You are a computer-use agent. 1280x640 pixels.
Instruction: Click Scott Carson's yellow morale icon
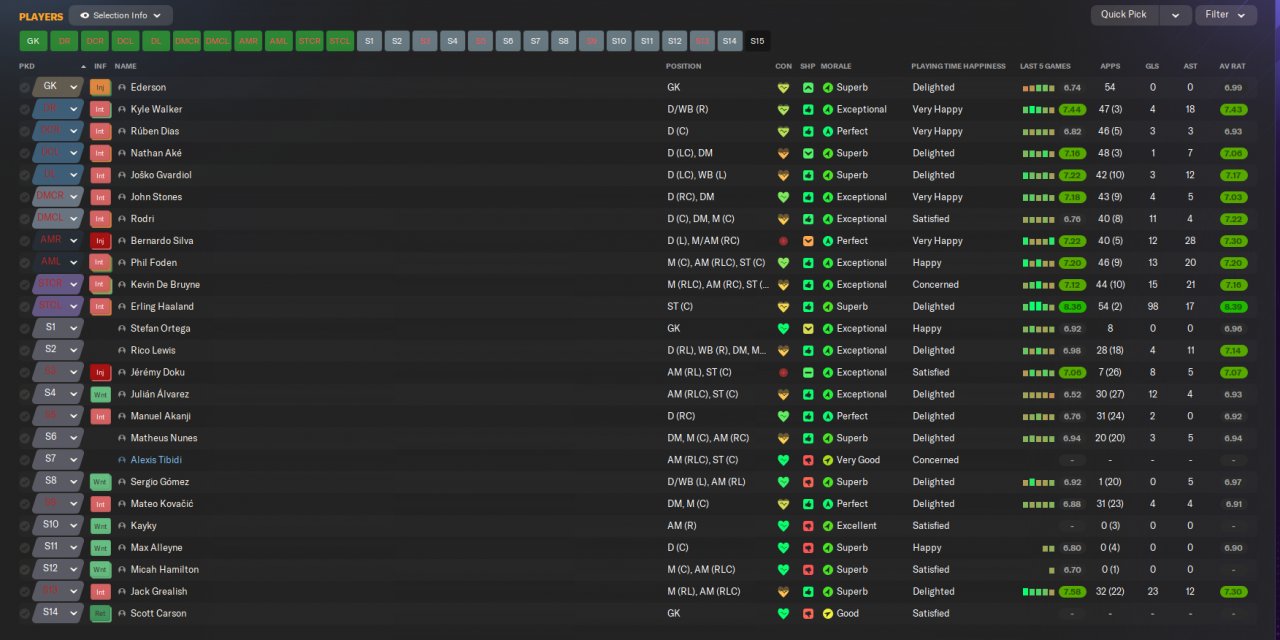(828, 613)
